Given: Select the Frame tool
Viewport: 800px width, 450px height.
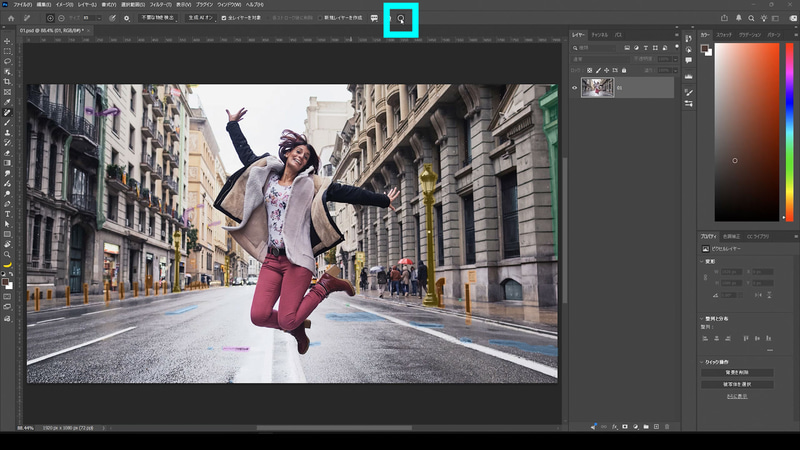Looking at the screenshot, I should 7,92.
